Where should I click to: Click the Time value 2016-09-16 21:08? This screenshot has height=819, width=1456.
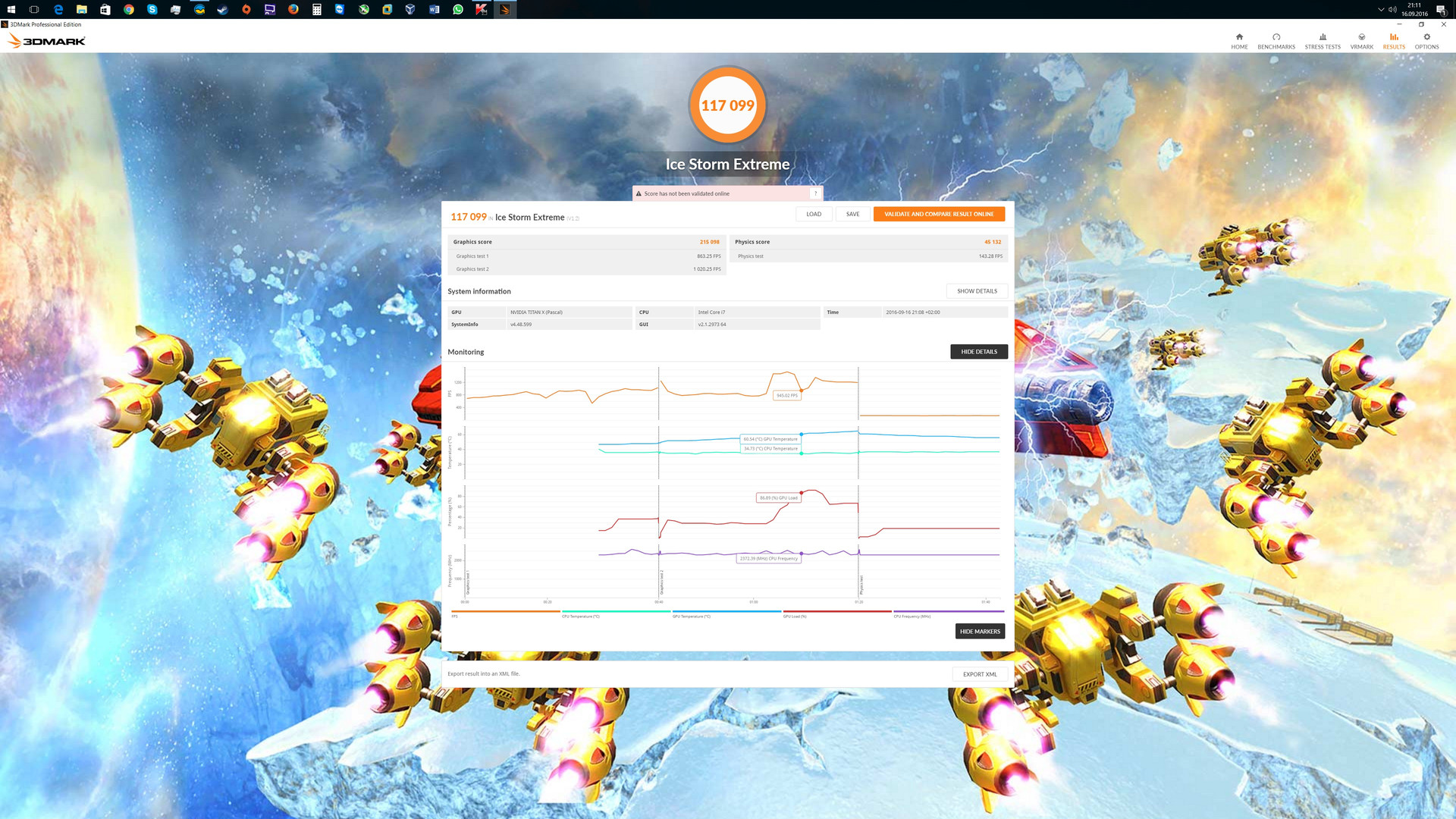913,312
